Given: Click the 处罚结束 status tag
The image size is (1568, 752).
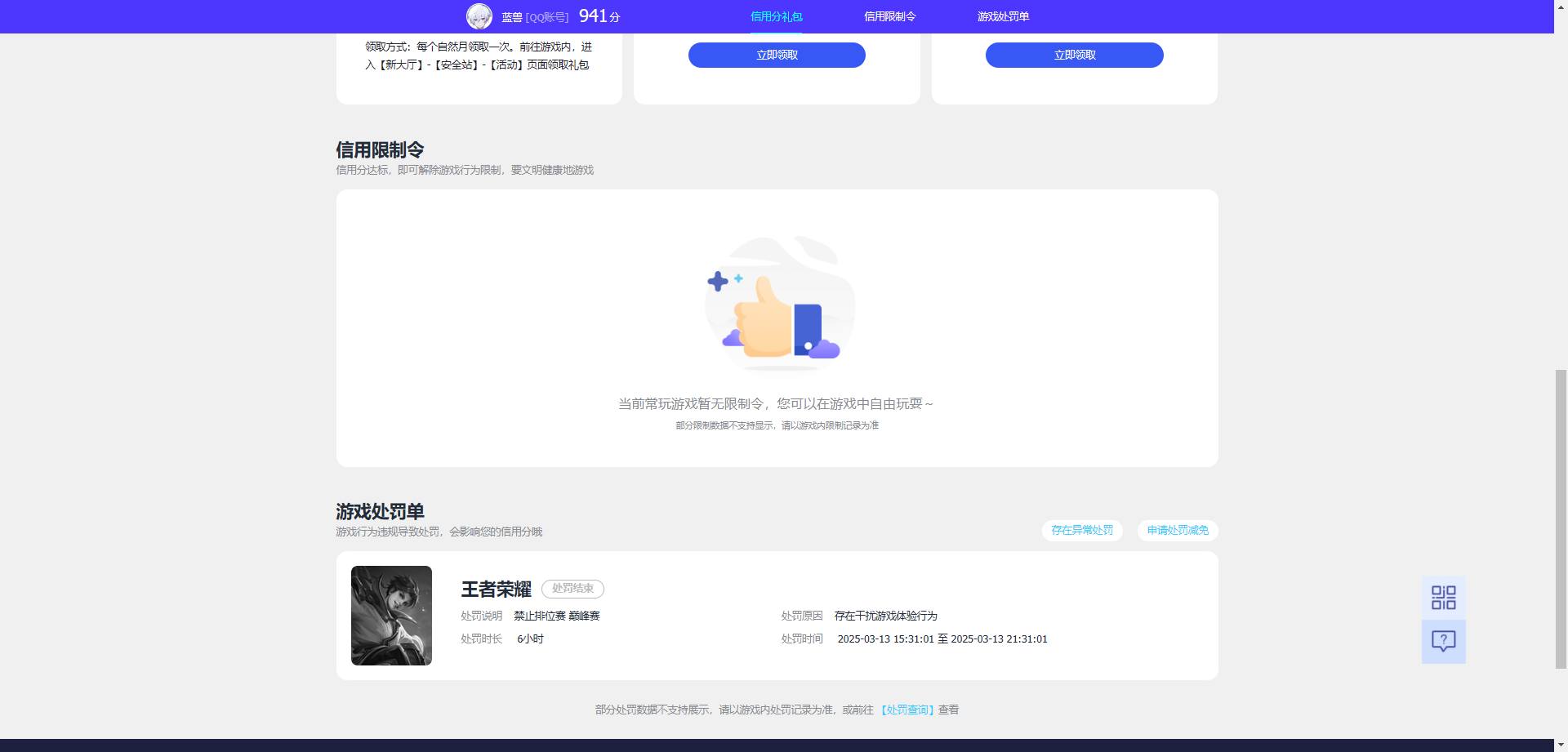Looking at the screenshot, I should 572,589.
